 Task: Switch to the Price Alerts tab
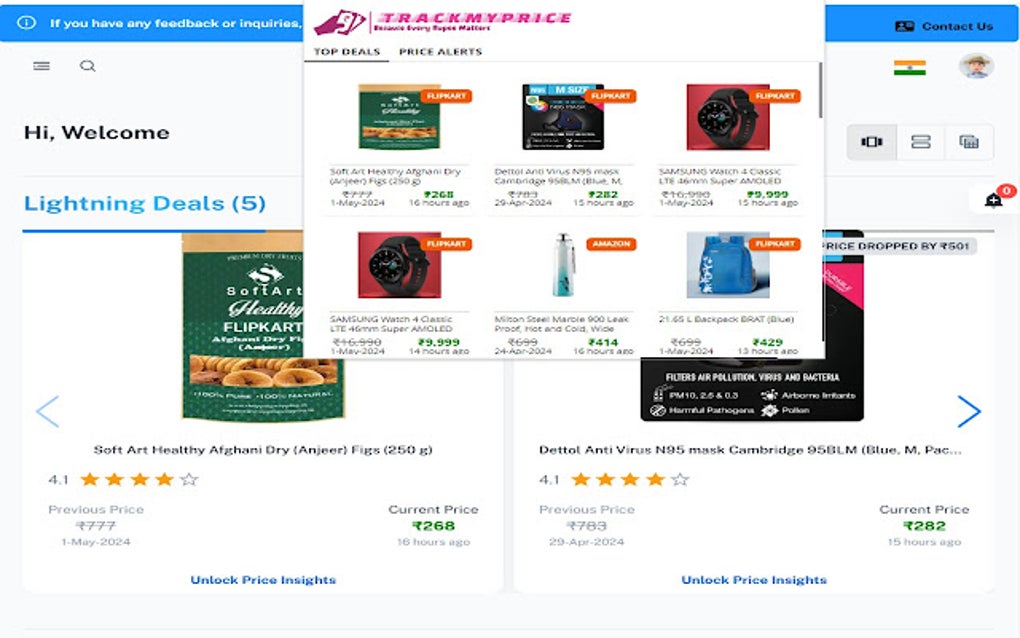pyautogui.click(x=440, y=51)
